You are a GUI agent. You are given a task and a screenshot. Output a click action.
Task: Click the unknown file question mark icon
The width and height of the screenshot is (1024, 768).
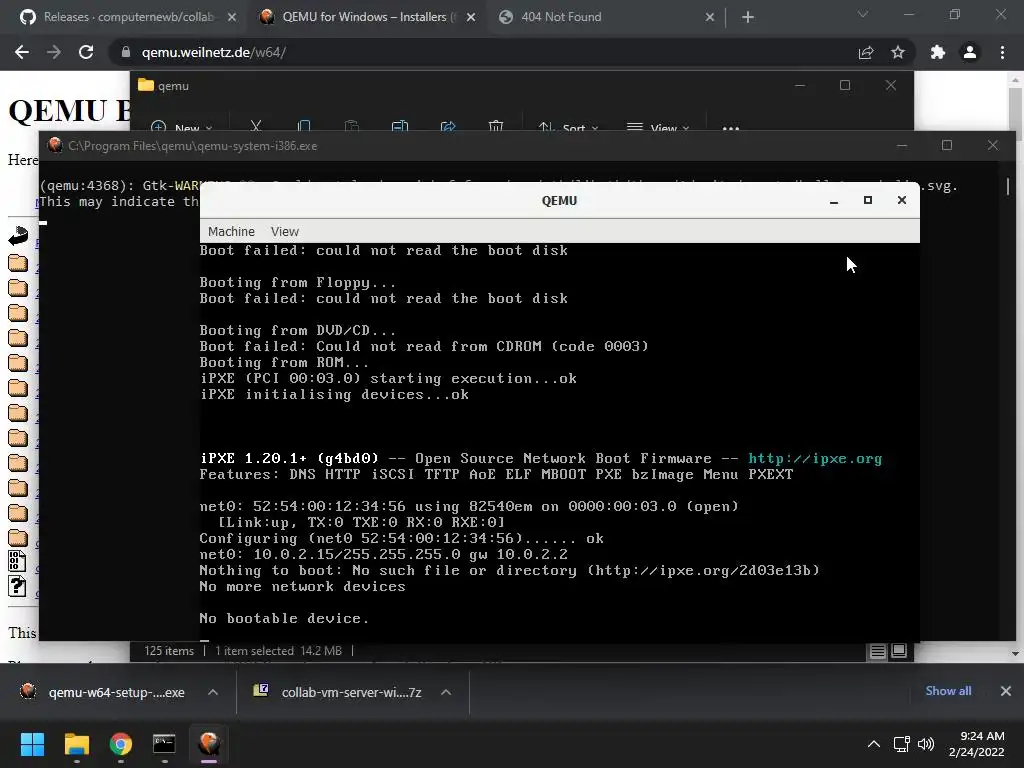(x=18, y=586)
